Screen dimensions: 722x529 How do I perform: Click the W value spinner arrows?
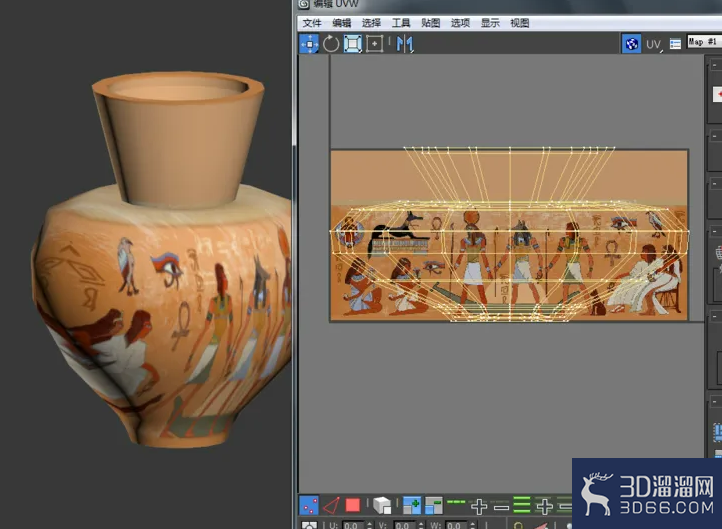[472, 525]
